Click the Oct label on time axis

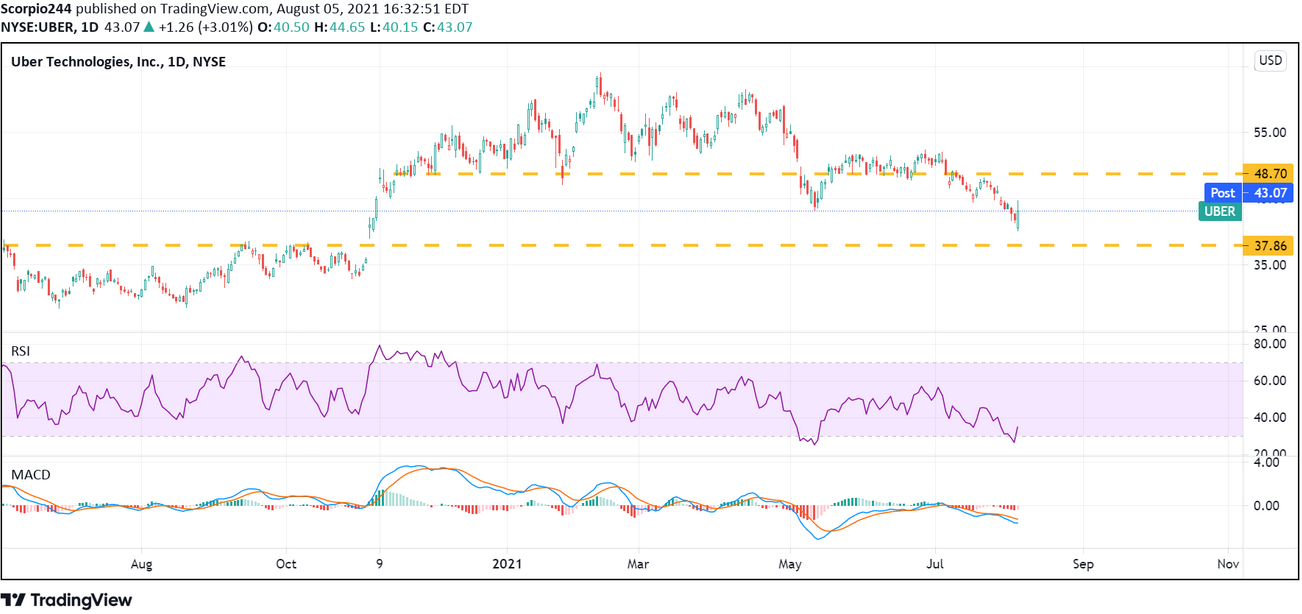286,564
